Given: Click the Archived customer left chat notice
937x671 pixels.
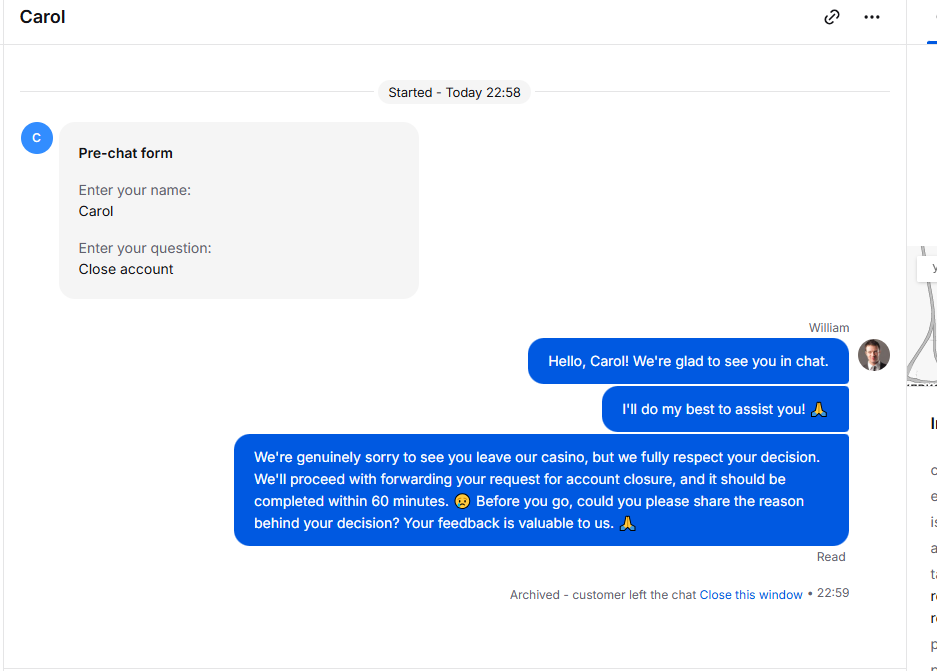Looking at the screenshot, I should coord(603,595).
